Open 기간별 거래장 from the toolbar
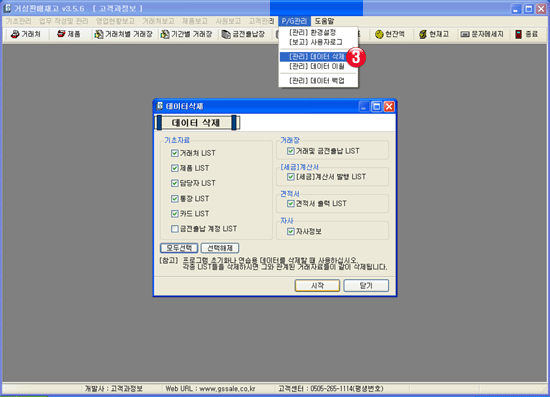Screen dimensions: 550x397 [x=187, y=34]
